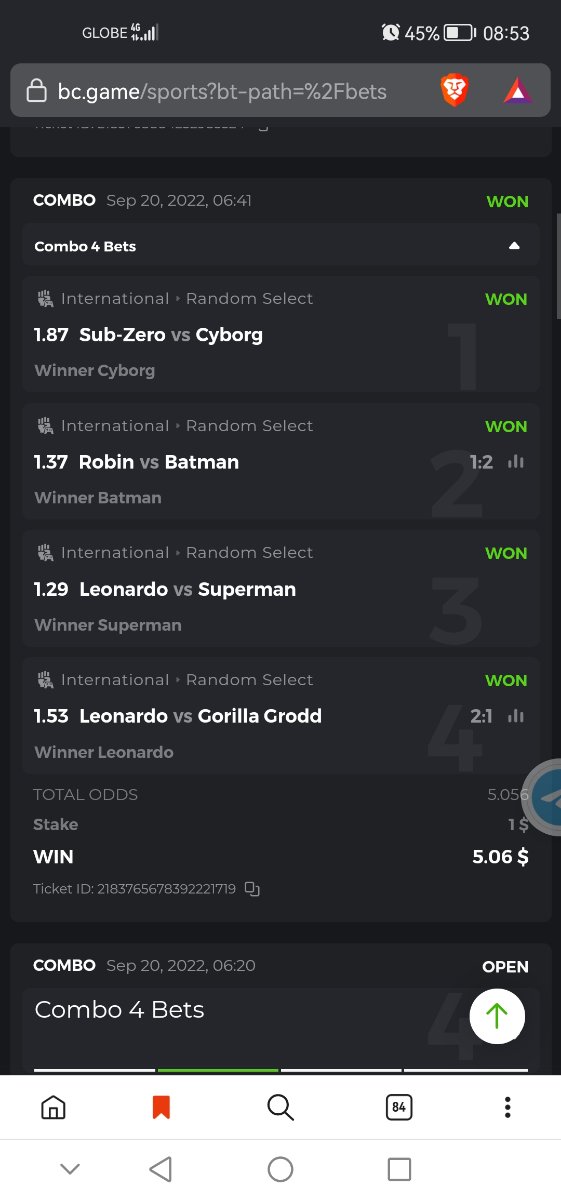Open stats chart for Robin vs Batman

(x=516, y=462)
